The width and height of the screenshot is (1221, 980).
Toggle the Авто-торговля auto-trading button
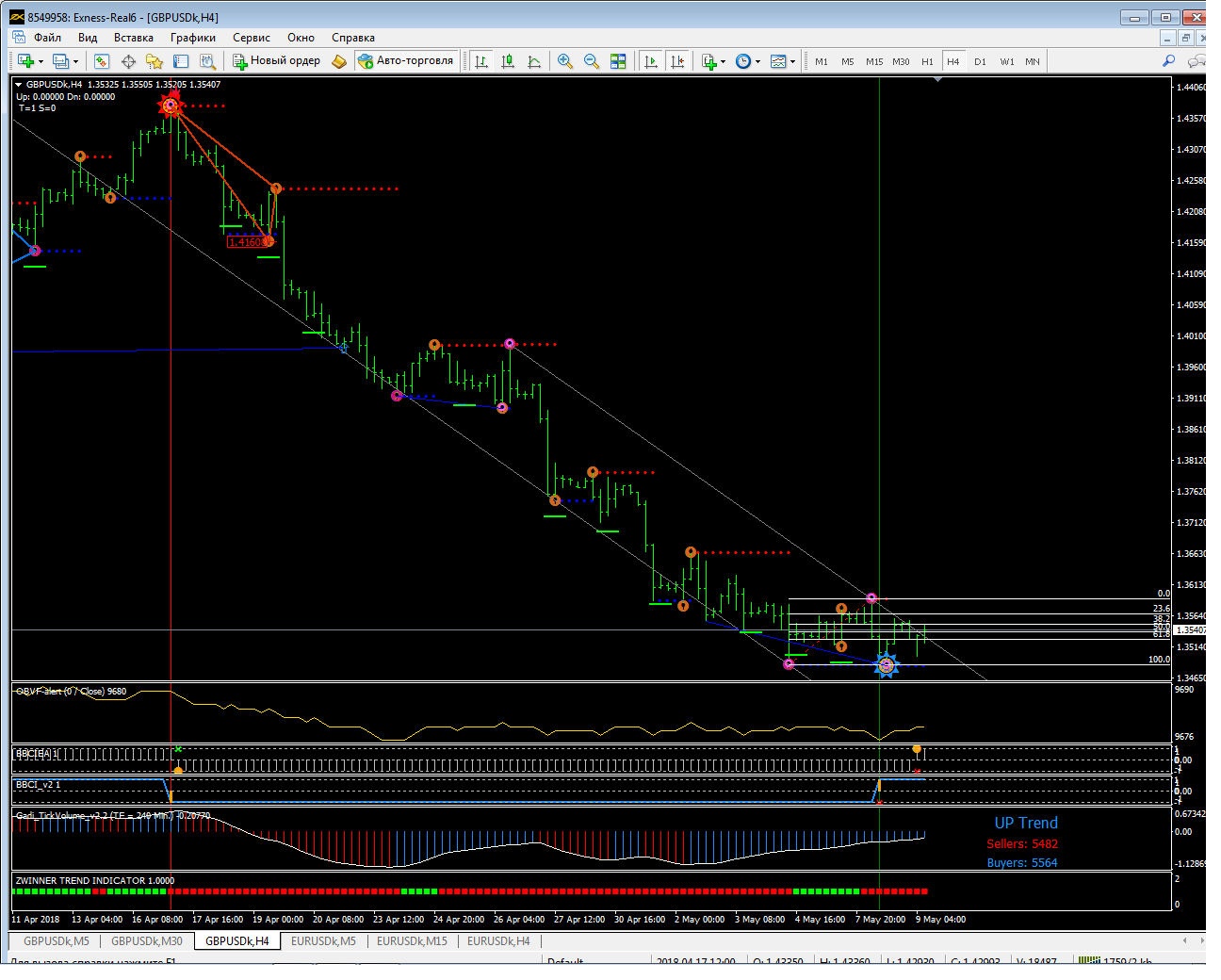pyautogui.click(x=406, y=61)
